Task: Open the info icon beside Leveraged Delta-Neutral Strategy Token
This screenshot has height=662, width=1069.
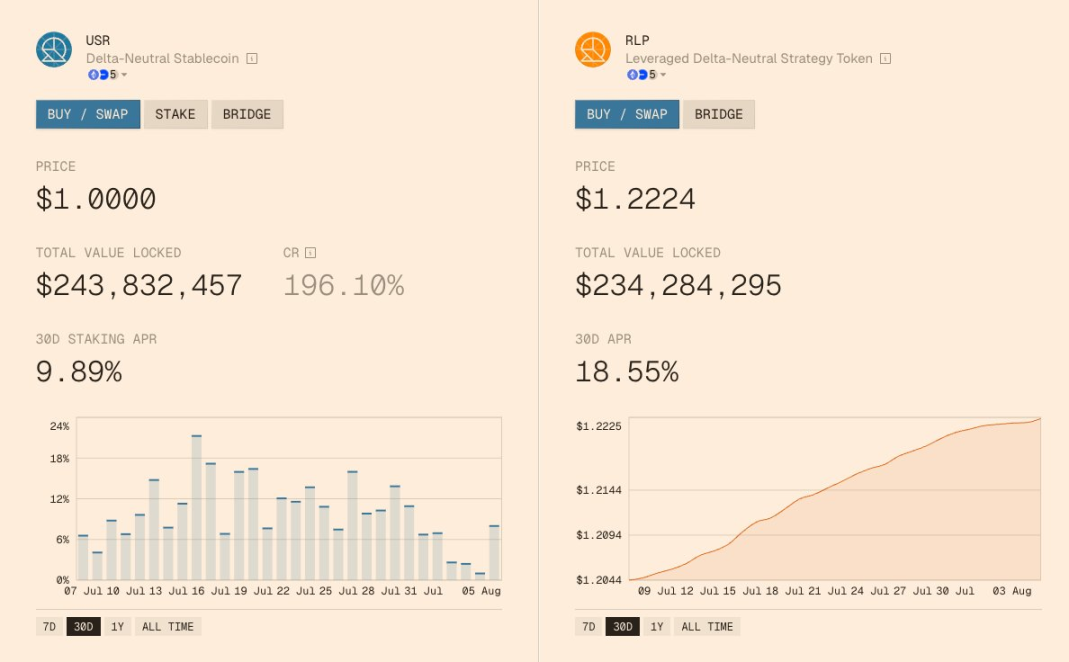Action: 885,58
